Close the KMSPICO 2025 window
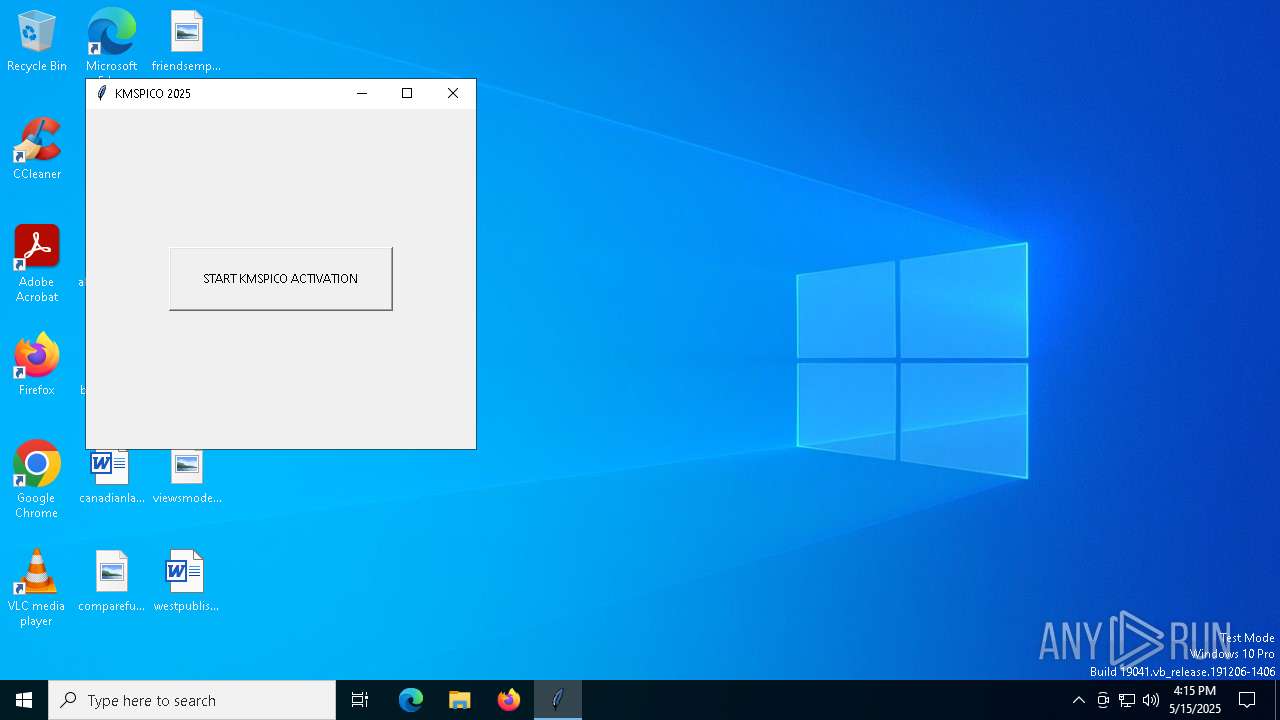Screen dimensions: 1280x720 click(x=453, y=93)
